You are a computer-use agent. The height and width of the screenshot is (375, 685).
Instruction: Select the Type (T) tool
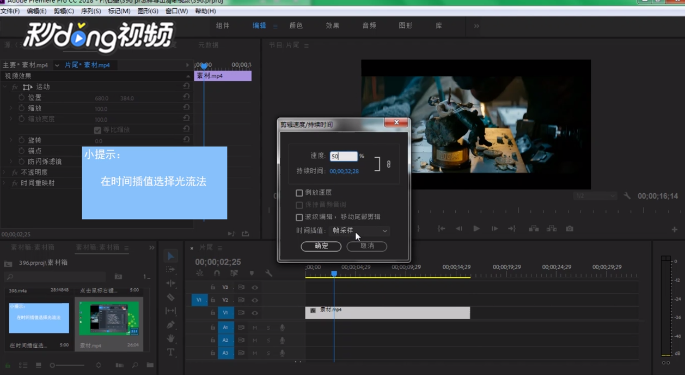(x=171, y=352)
